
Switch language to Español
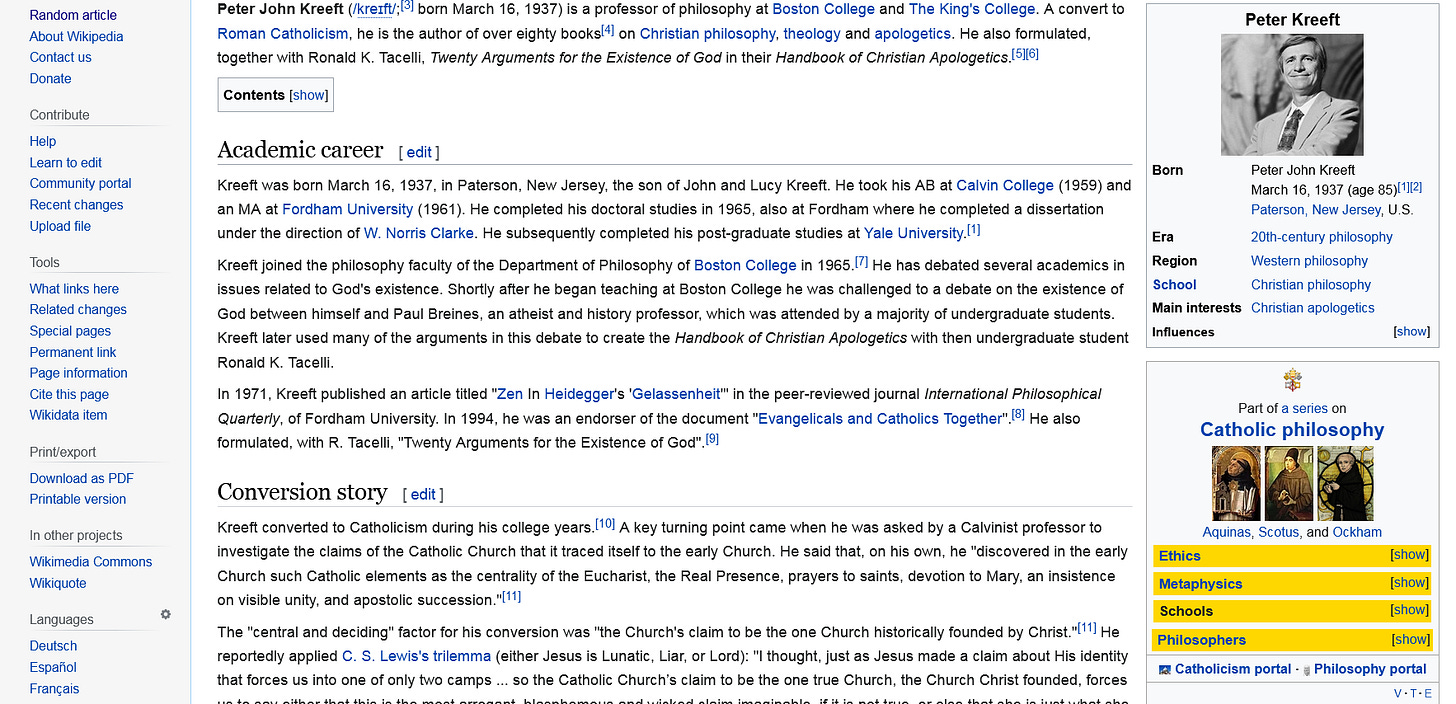[x=53, y=667]
